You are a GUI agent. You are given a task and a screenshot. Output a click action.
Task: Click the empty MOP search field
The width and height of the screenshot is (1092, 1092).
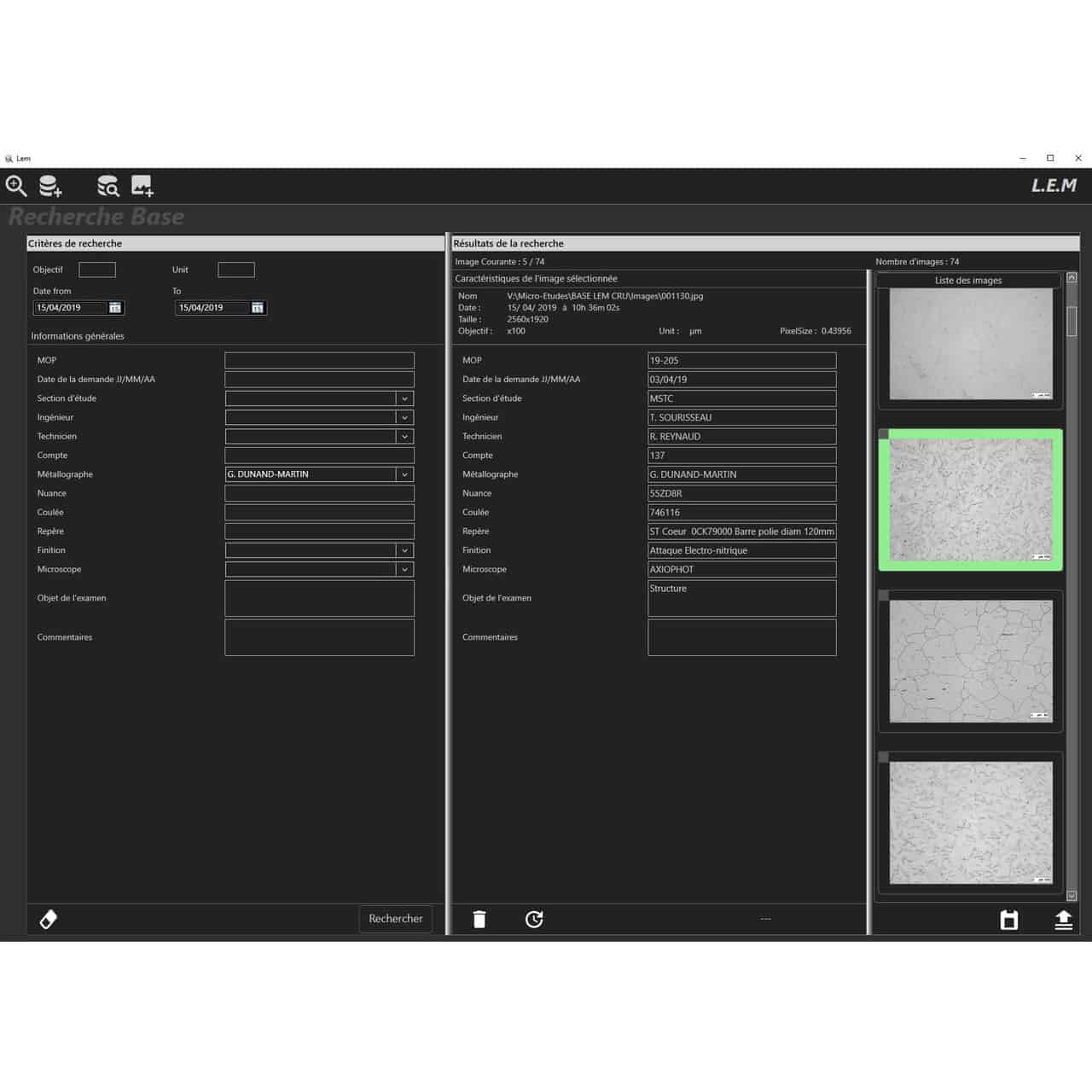click(x=319, y=360)
